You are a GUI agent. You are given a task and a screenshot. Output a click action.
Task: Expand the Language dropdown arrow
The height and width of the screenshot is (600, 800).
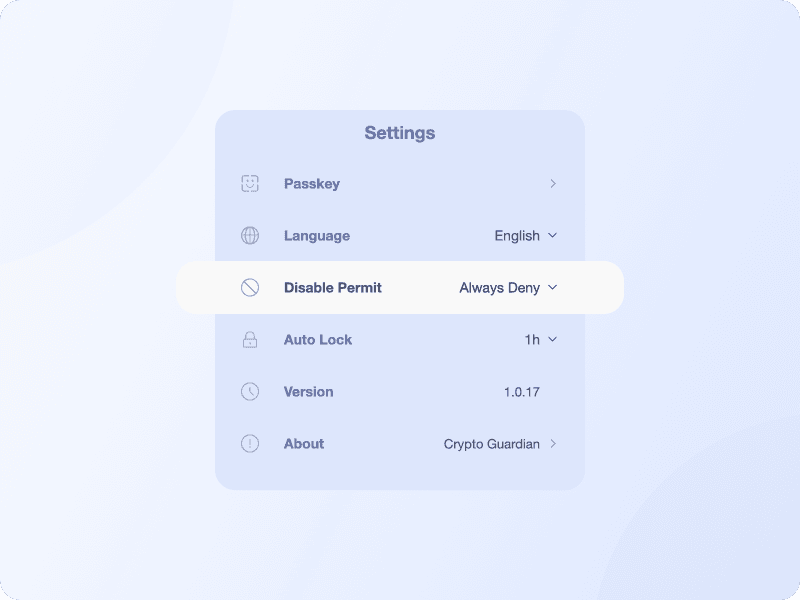click(x=553, y=236)
